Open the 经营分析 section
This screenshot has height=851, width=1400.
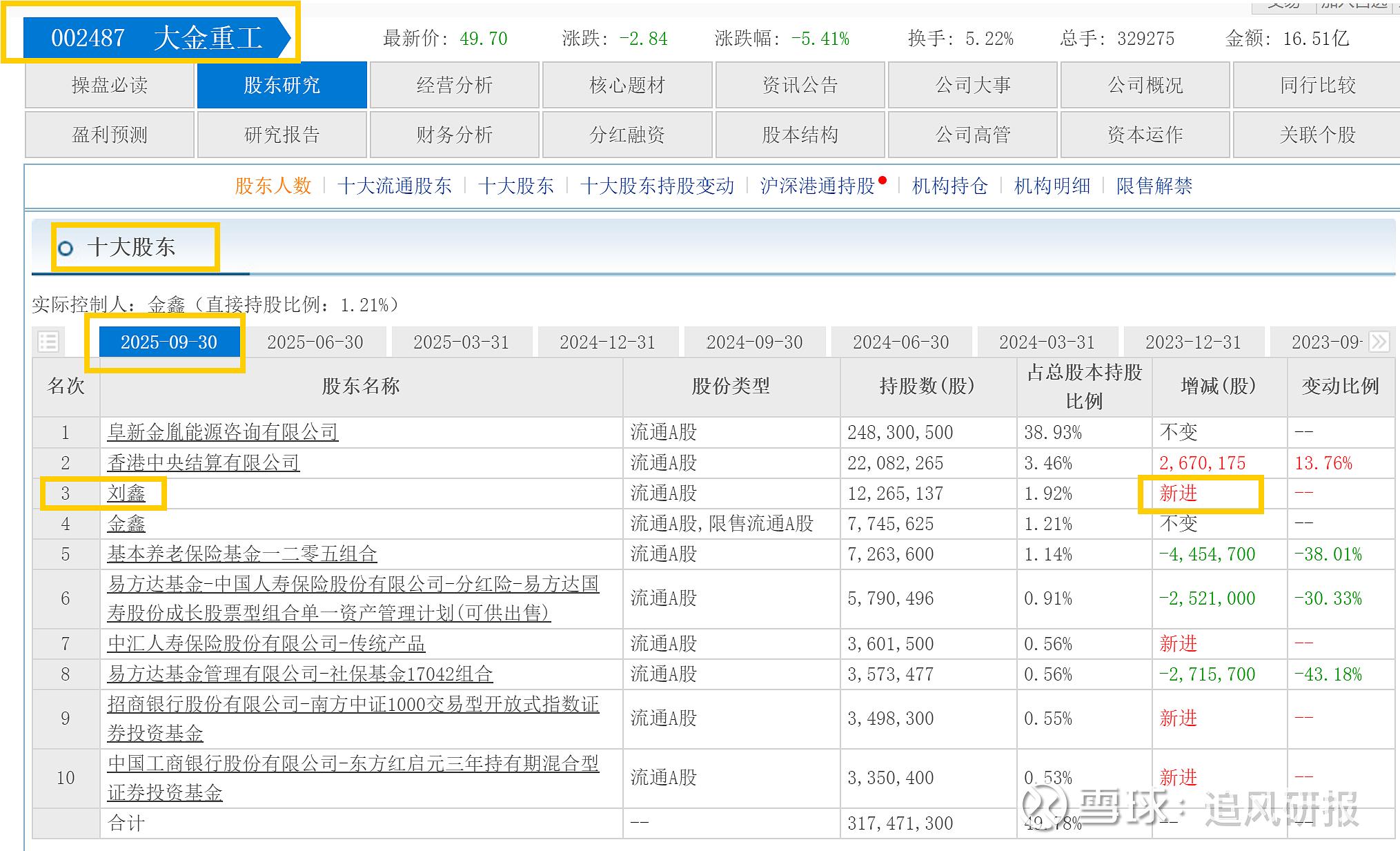point(454,85)
